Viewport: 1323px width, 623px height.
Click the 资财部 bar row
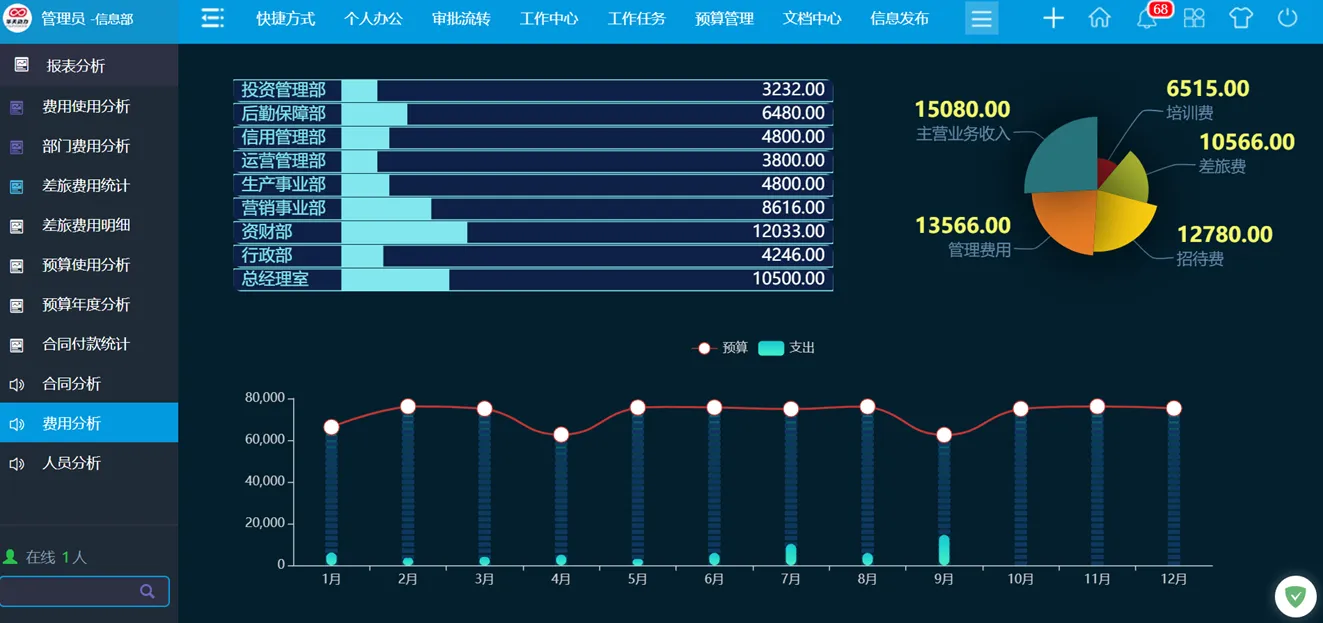click(533, 232)
